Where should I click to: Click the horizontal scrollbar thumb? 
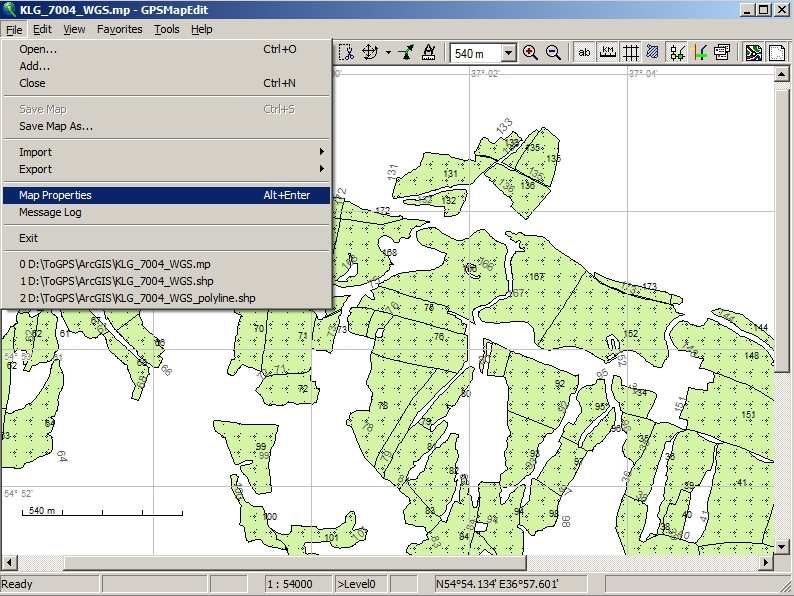294,562
